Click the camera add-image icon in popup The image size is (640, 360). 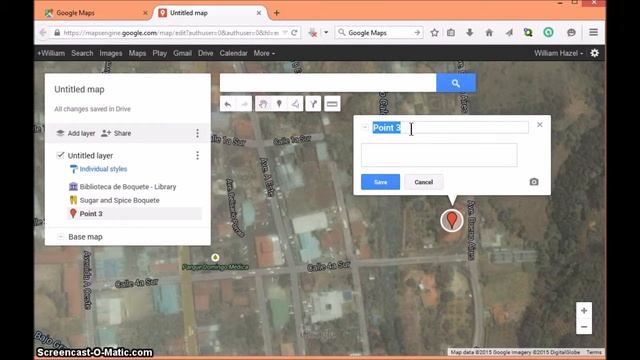pos(534,182)
